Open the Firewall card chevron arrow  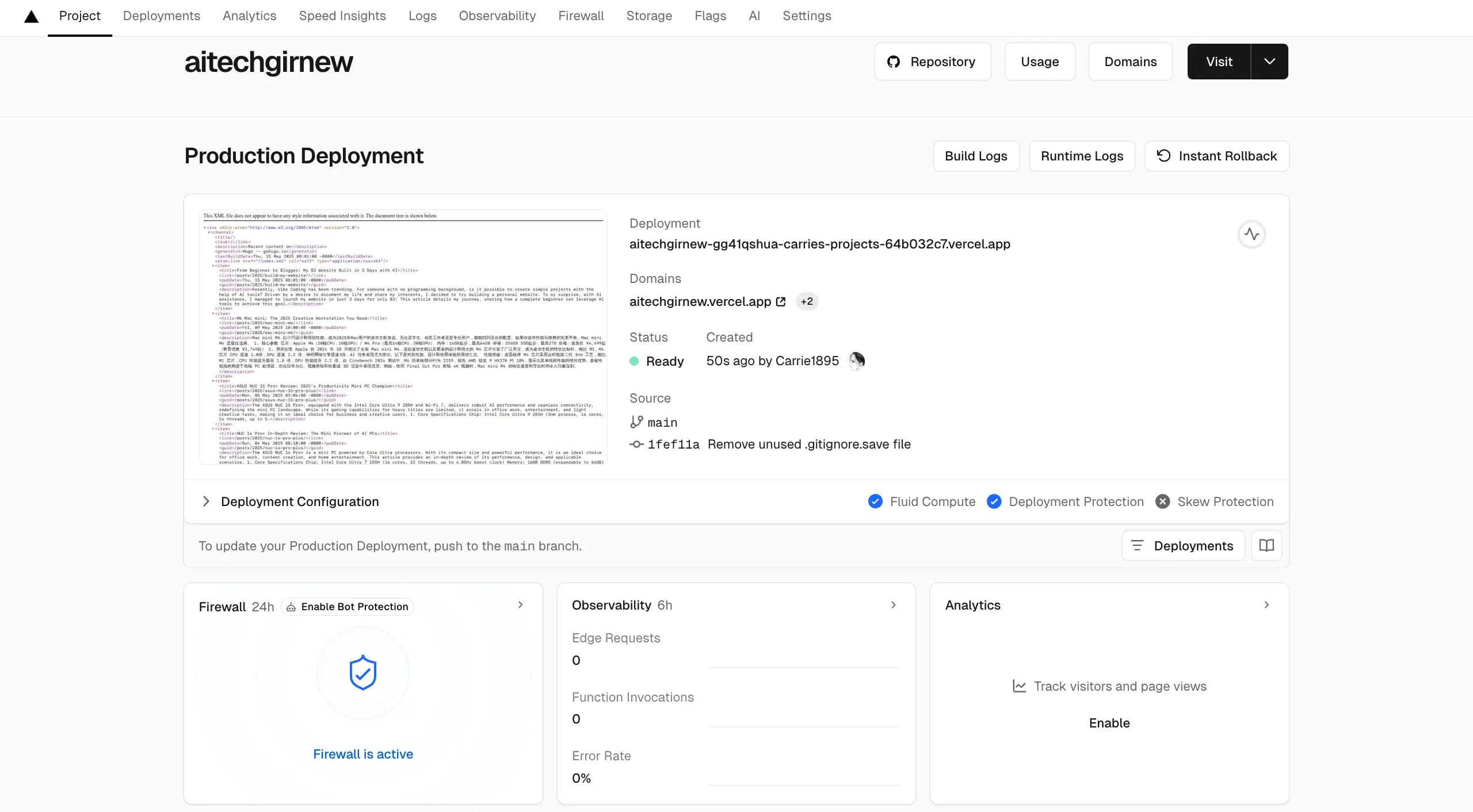tap(520, 604)
